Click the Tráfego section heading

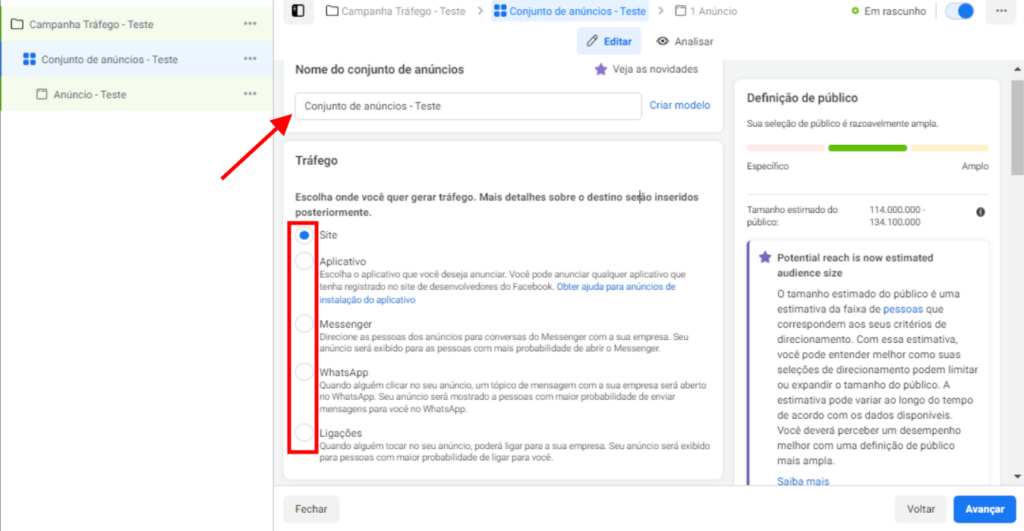point(316,160)
